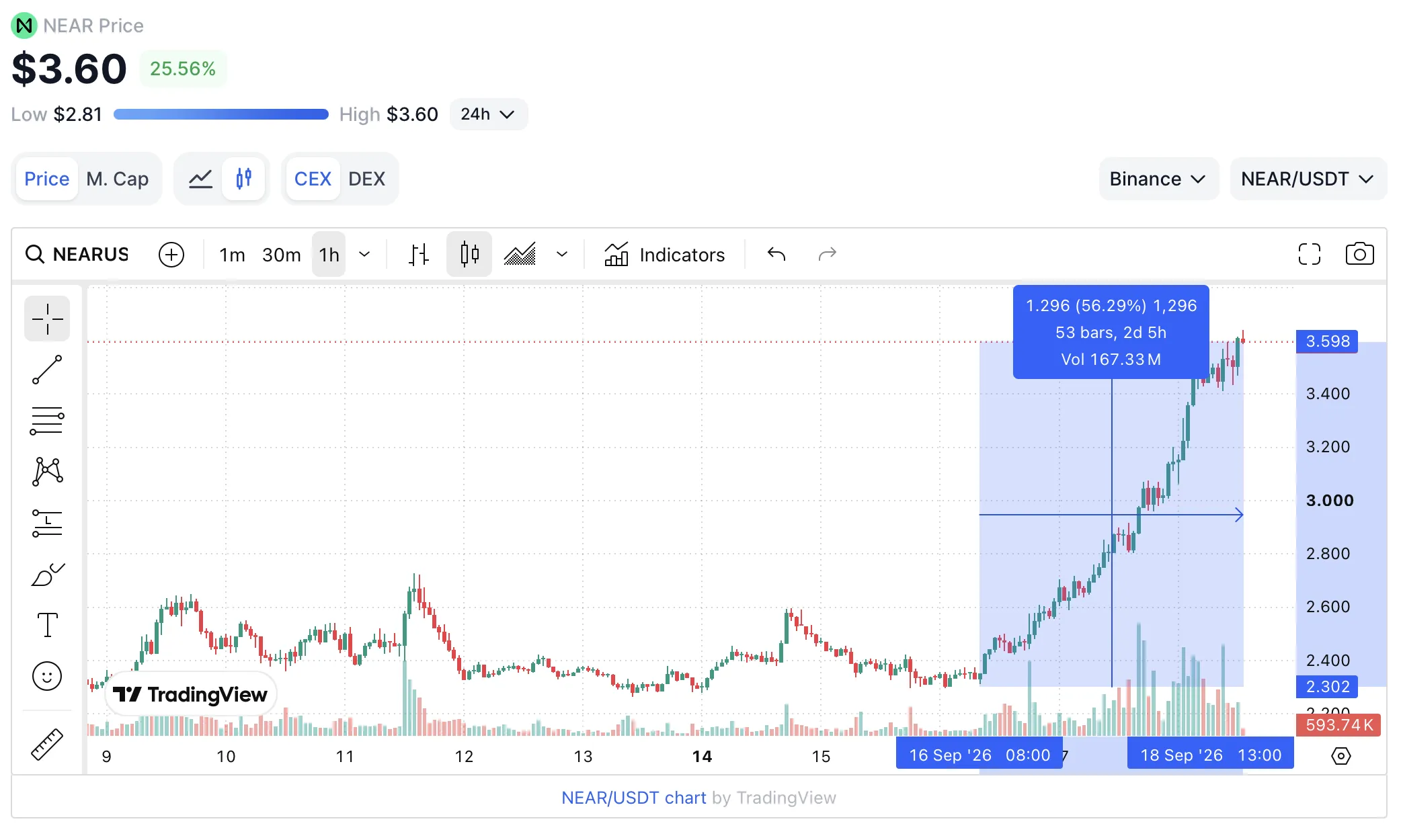Image resolution: width=1401 pixels, height=840 pixels.
Task: Set chart interval to 1h
Action: 329,255
